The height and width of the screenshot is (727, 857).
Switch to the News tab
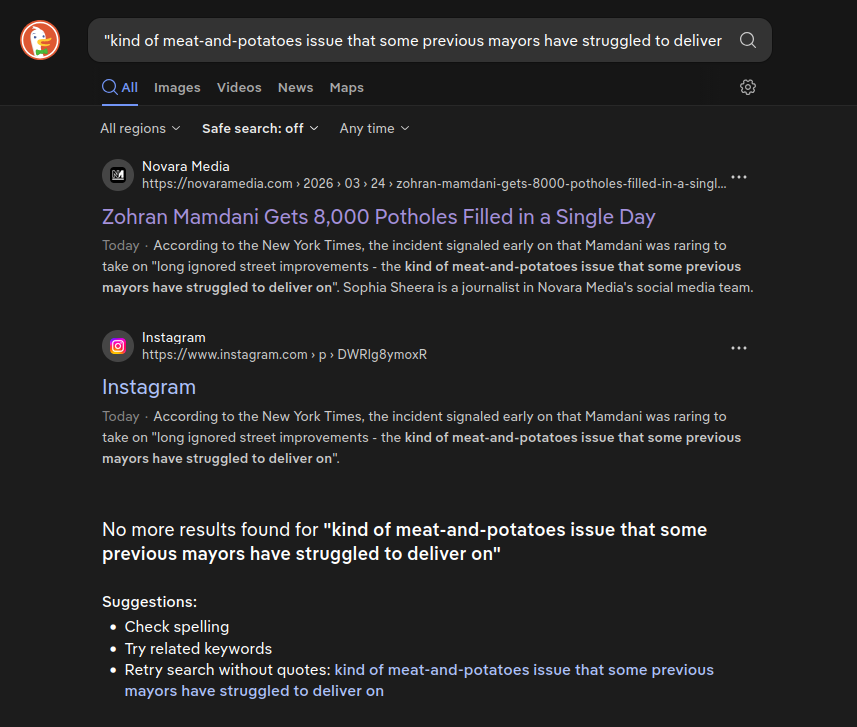(x=295, y=87)
